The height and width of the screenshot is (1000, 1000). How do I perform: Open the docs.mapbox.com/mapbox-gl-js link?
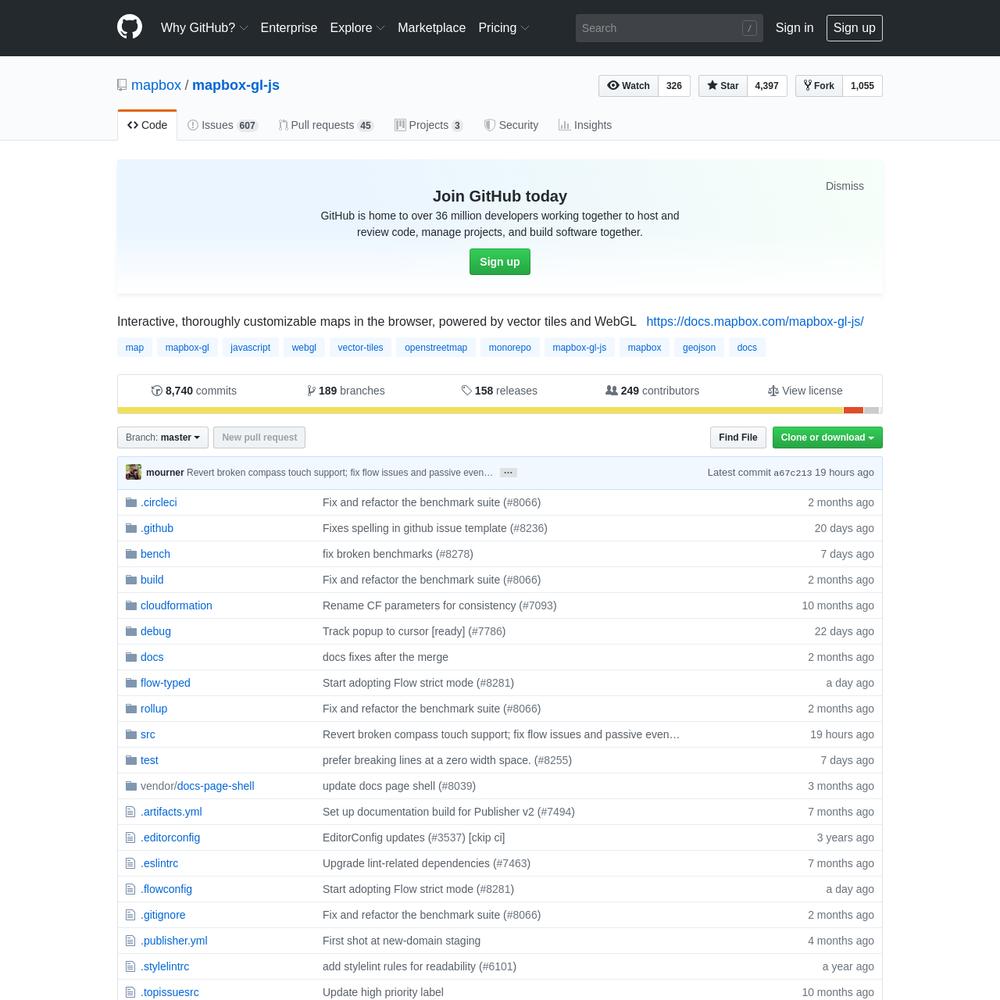754,321
